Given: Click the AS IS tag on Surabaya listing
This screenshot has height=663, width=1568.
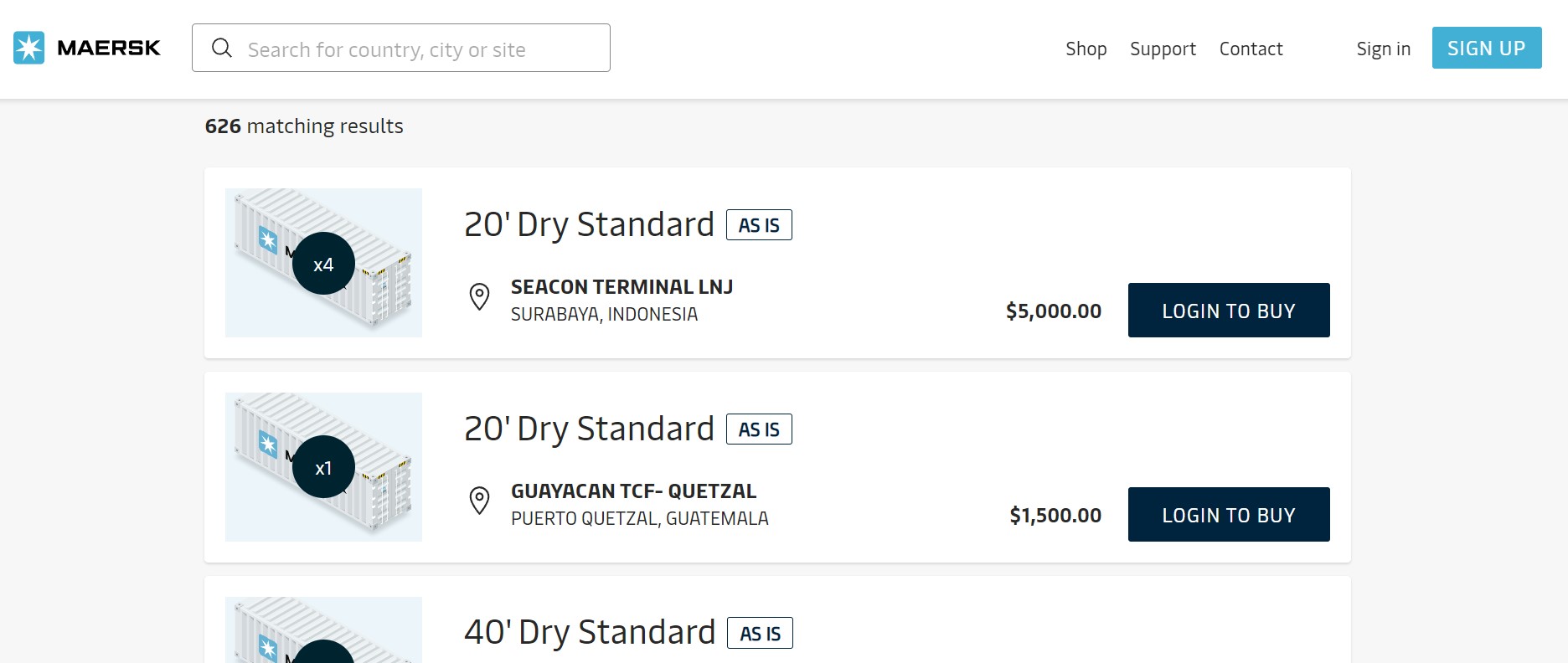Looking at the screenshot, I should tap(759, 224).
